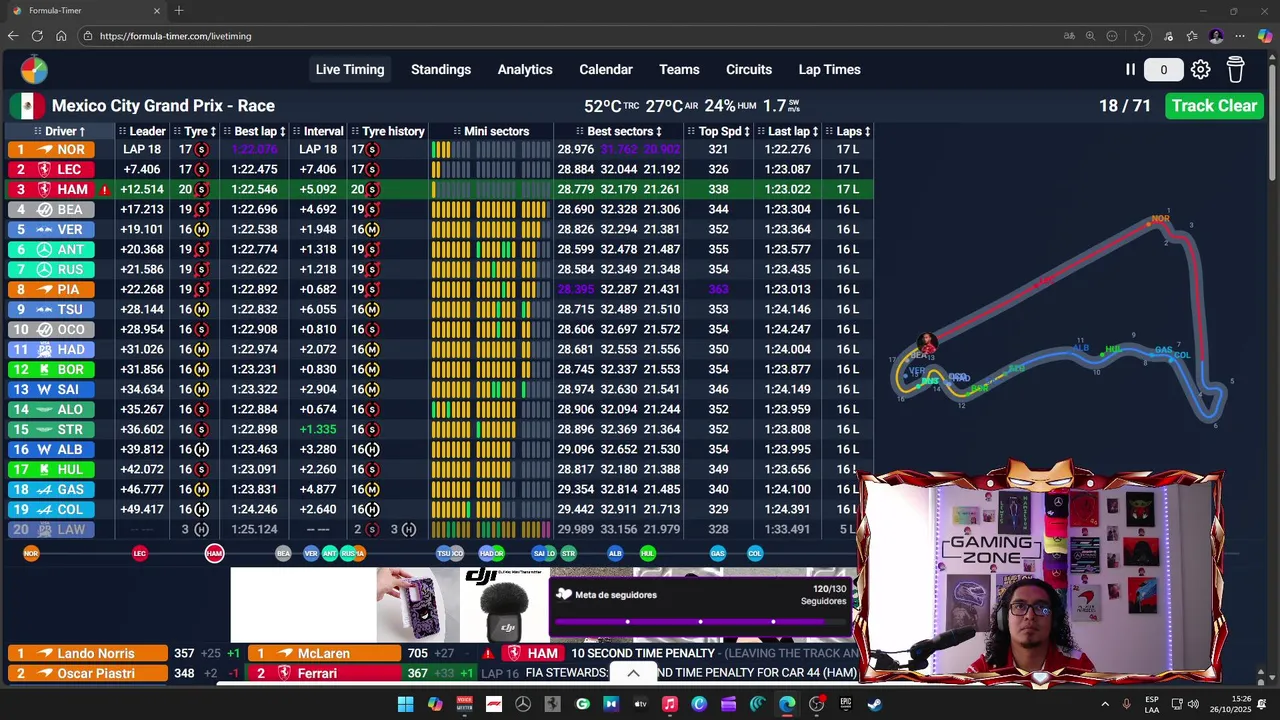The image size is (1280, 720).
Task: Click the browser home icon
Action: click(61, 36)
